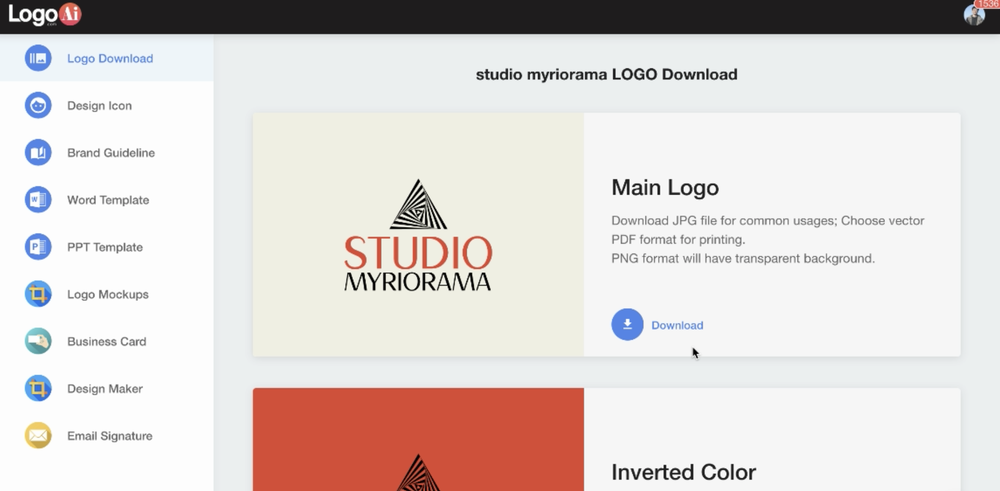The width and height of the screenshot is (1000, 491).
Task: Click the Logo Download sidebar icon
Action: pyautogui.click(x=38, y=58)
